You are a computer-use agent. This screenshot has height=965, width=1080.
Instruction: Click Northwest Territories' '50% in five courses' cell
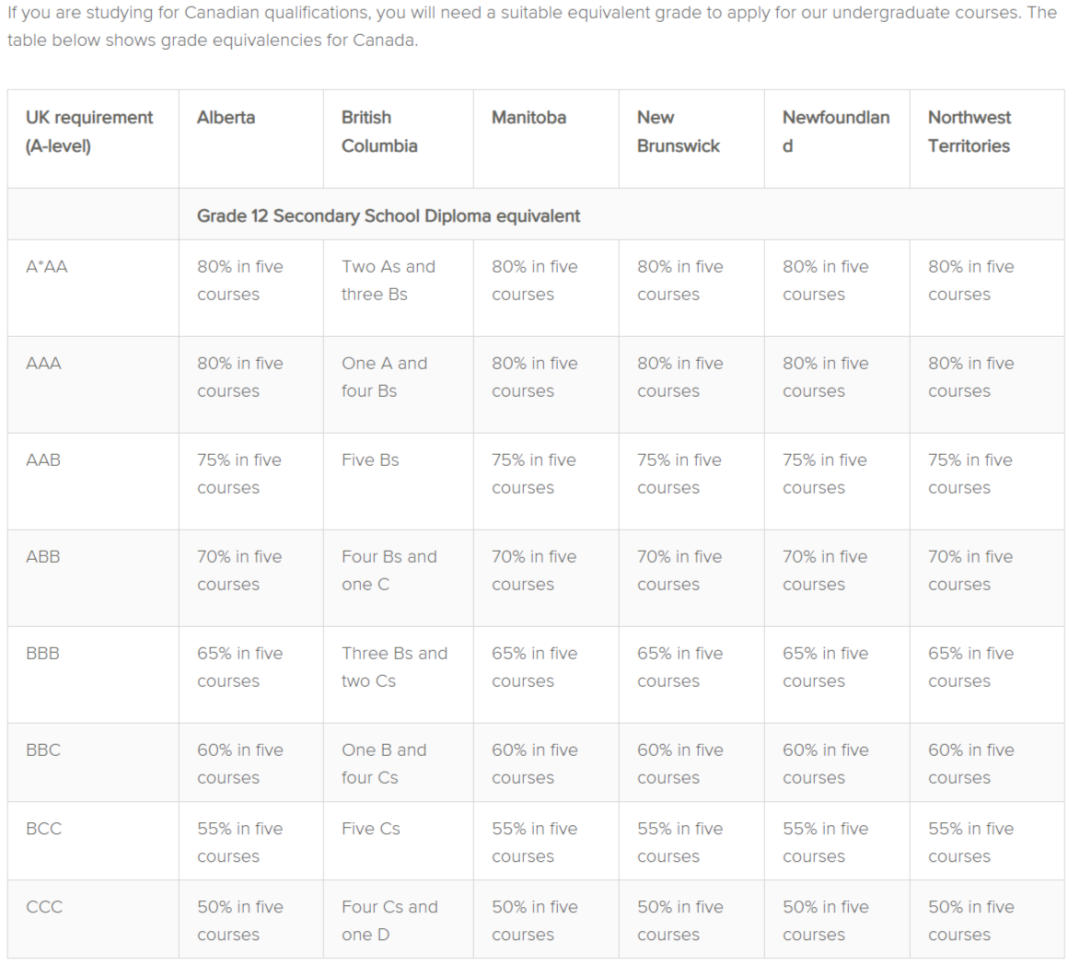coord(987,920)
